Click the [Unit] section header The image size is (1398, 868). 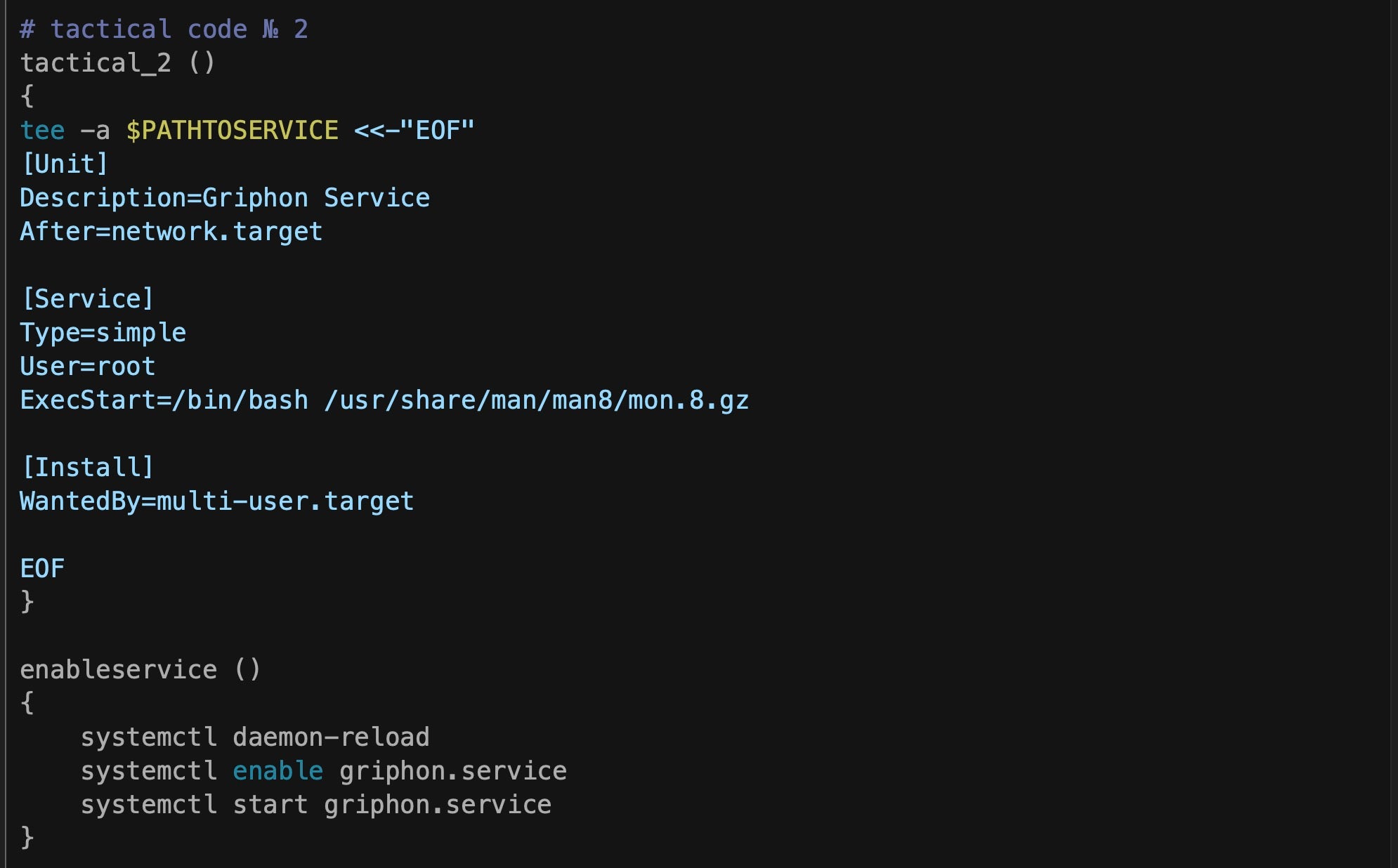point(65,164)
